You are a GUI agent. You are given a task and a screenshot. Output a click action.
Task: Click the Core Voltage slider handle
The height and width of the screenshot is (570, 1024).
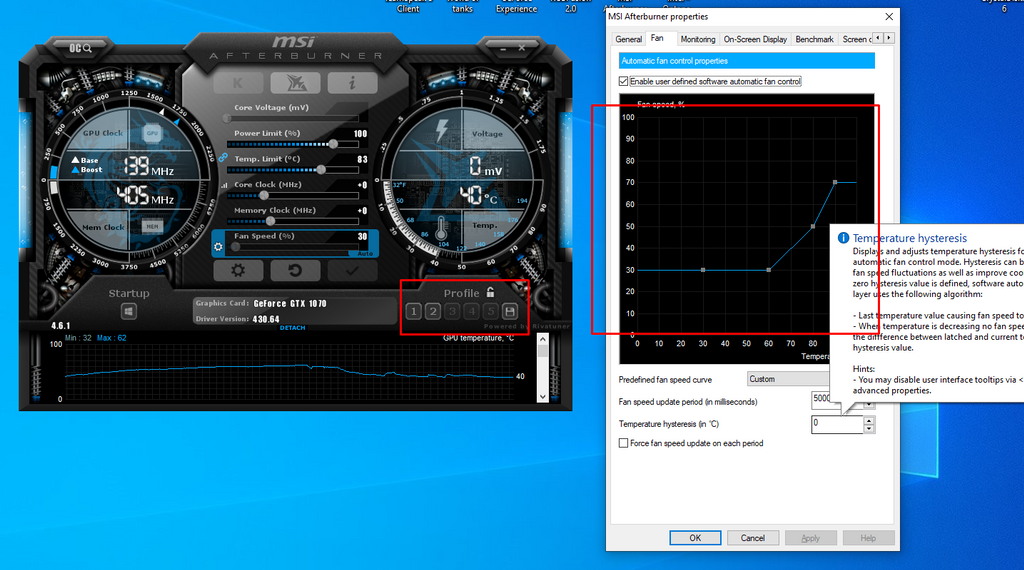[x=227, y=118]
